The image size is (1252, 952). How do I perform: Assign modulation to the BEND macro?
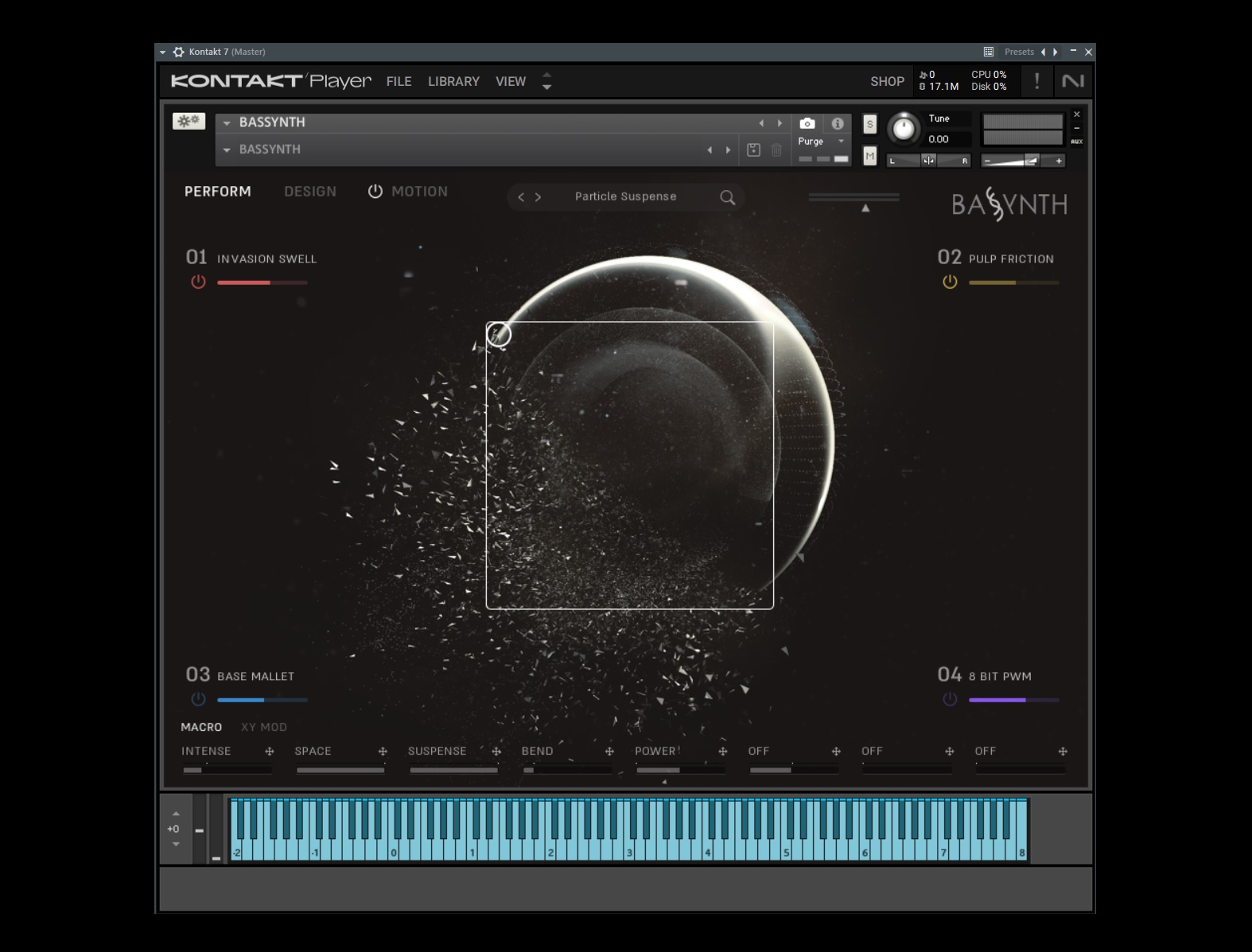click(609, 751)
